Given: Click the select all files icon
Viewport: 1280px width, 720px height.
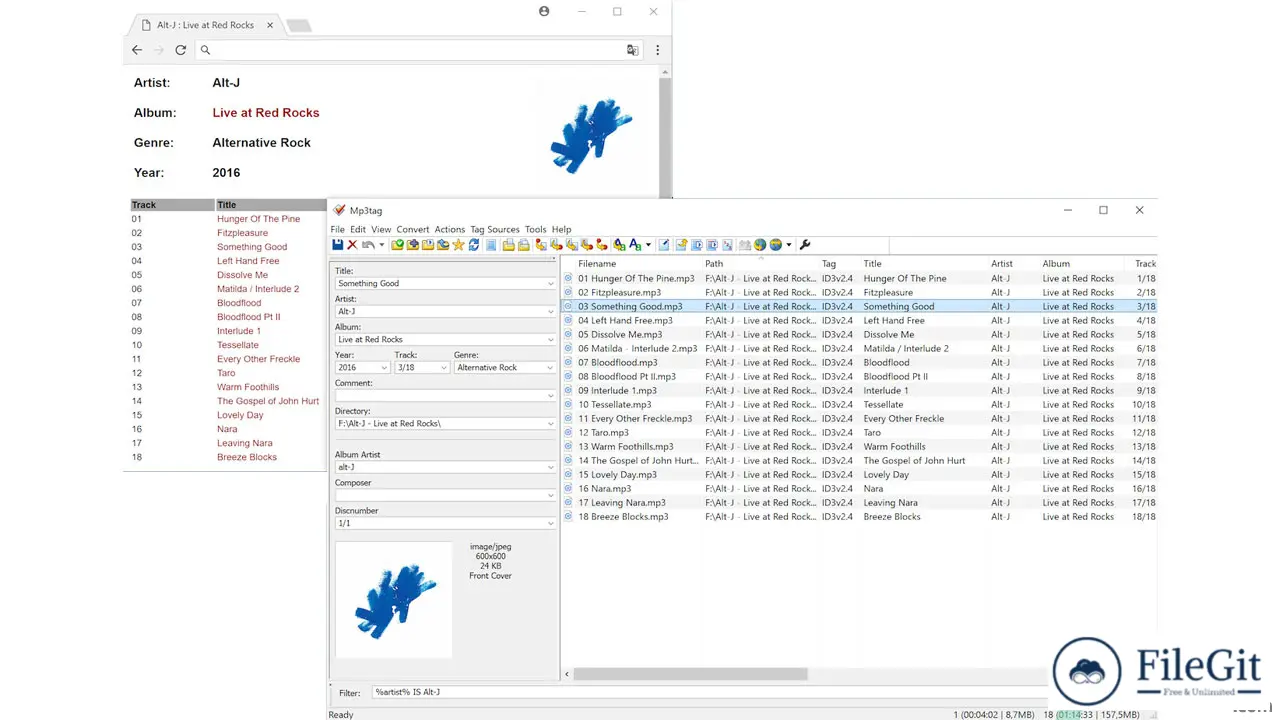Looking at the screenshot, I should (491, 244).
